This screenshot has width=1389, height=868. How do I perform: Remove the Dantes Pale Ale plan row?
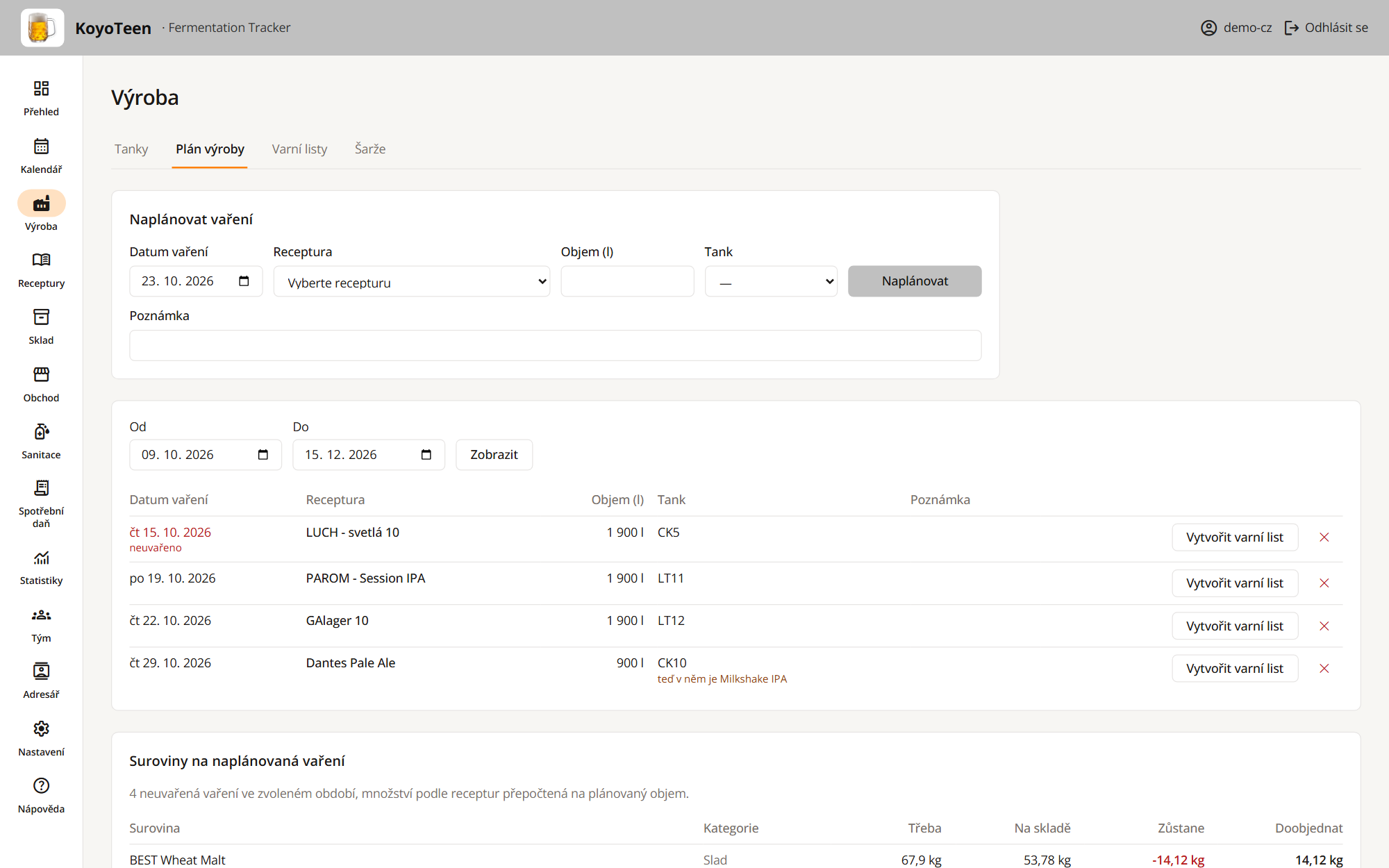point(1324,669)
